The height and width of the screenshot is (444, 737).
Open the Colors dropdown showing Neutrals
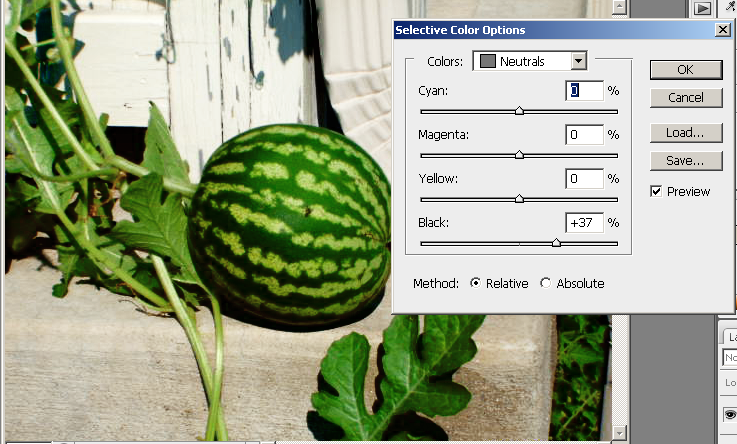[x=578, y=61]
